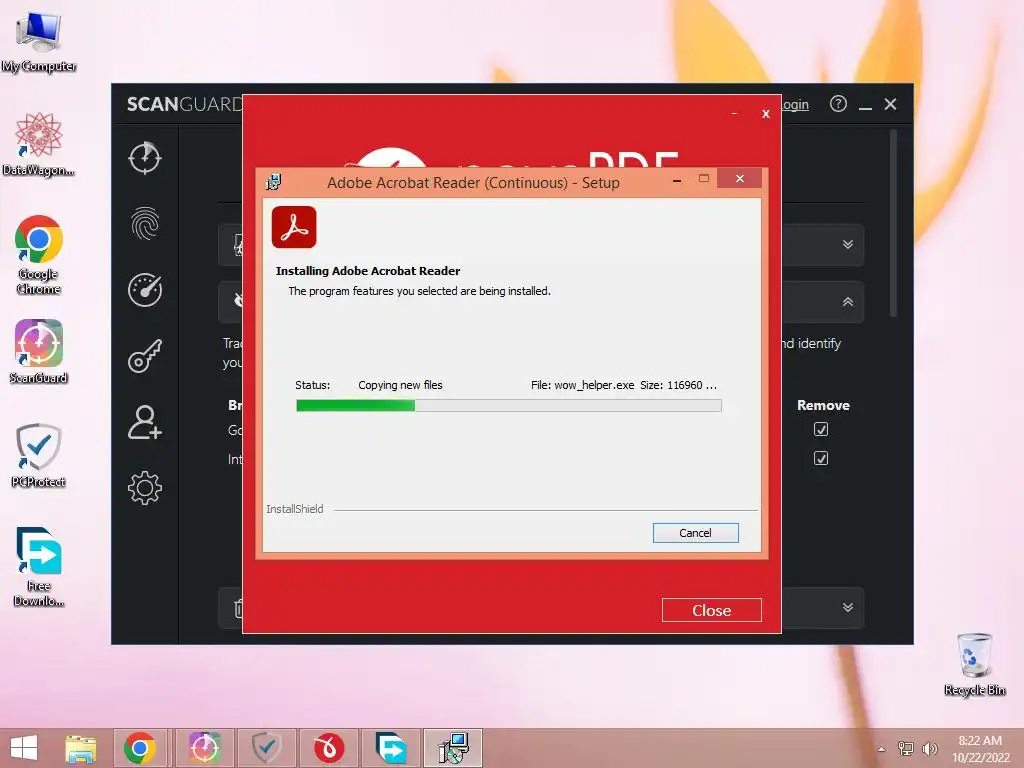Expand the first ScanGuard section chevron

coord(848,244)
